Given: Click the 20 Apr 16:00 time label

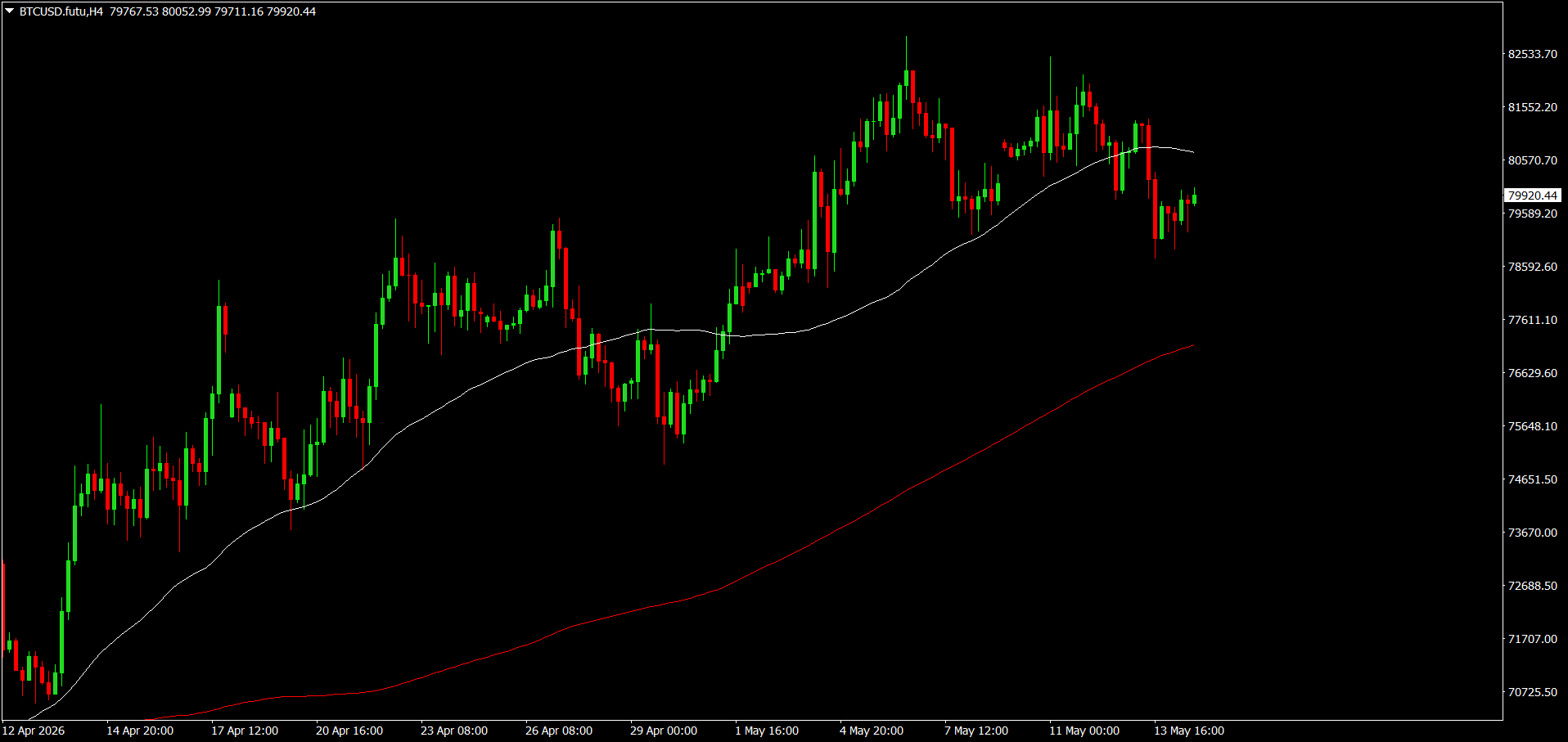Looking at the screenshot, I should [x=349, y=731].
